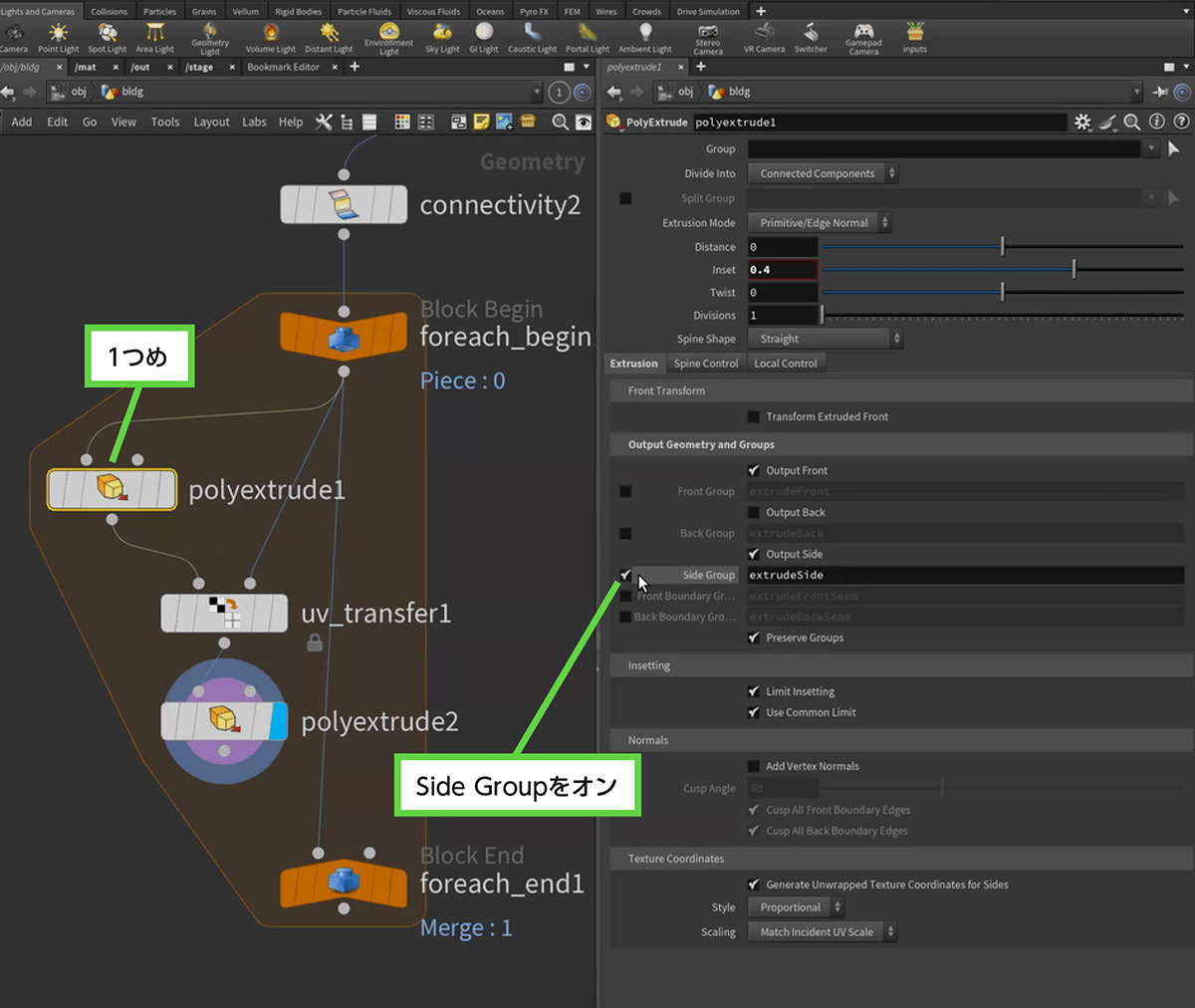Click the Inset slider handle
The width and height of the screenshot is (1195, 1008).
[x=1074, y=270]
